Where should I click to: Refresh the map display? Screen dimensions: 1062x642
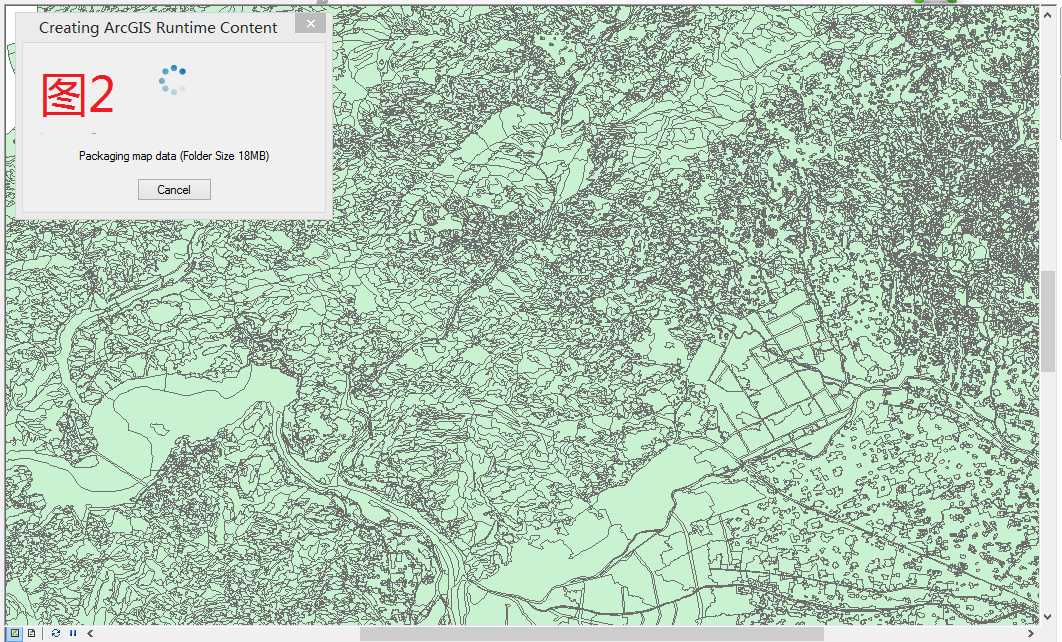pos(56,633)
